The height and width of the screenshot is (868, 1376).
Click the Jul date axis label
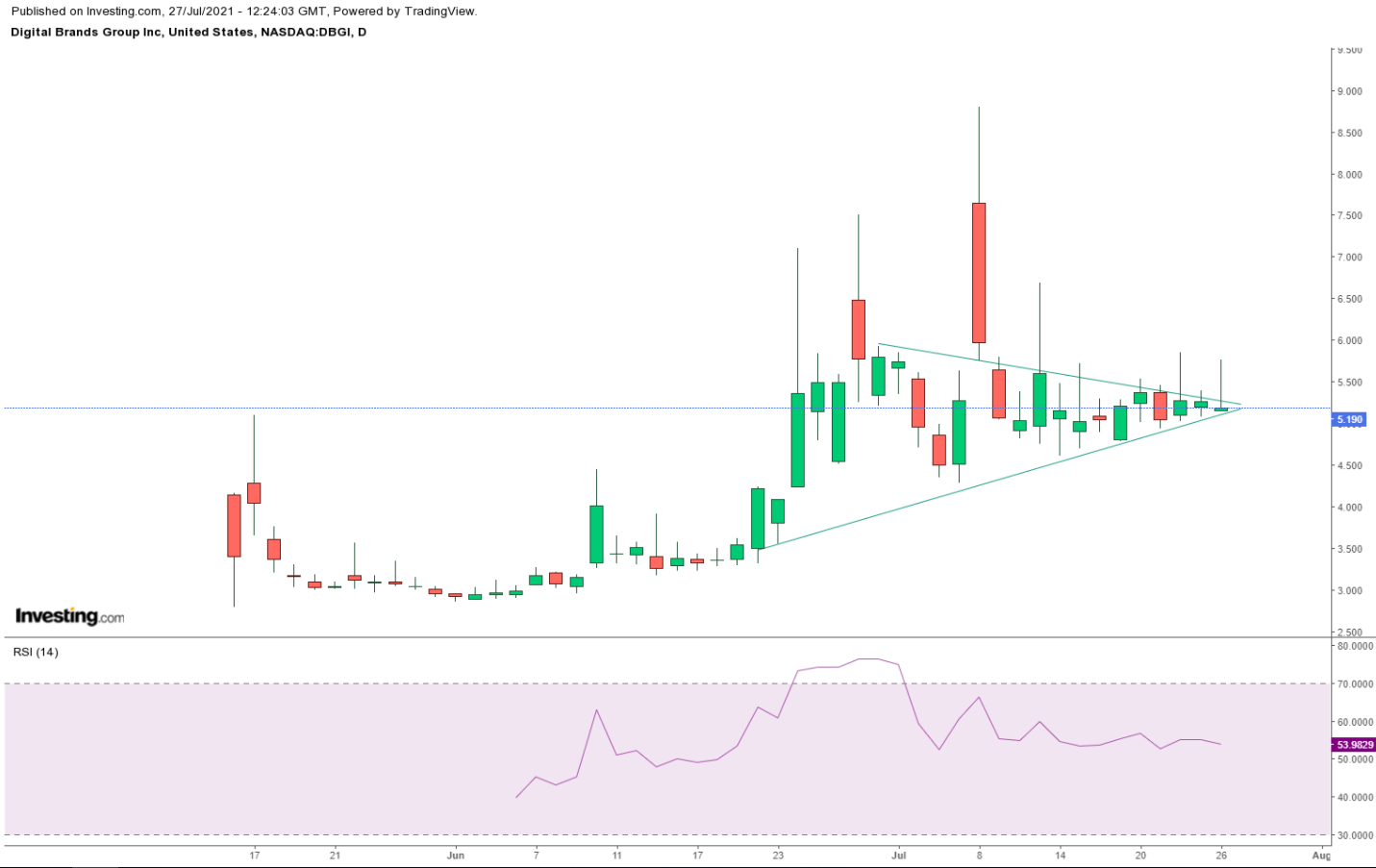[x=899, y=856]
